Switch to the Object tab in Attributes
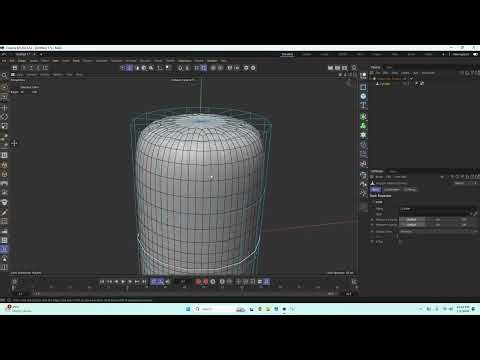 click(410, 189)
